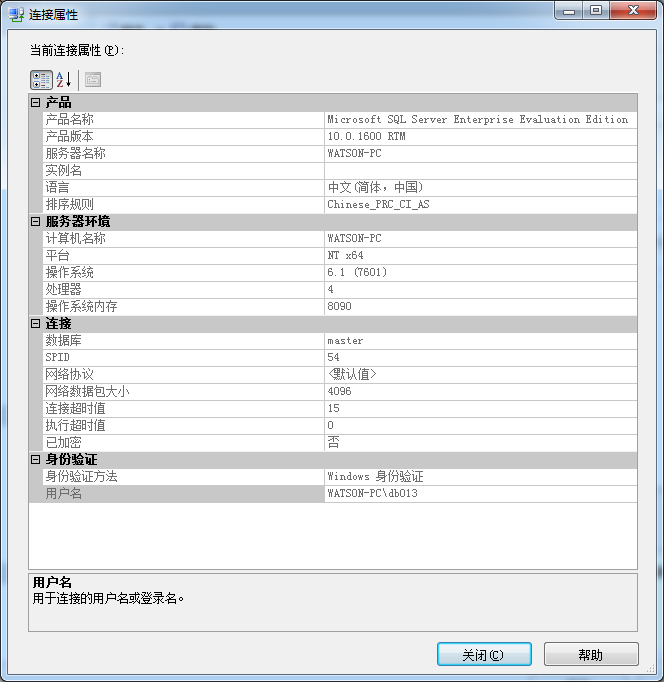Select the 网络协议 property label
Viewport: 664px width, 682px height.
70,374
